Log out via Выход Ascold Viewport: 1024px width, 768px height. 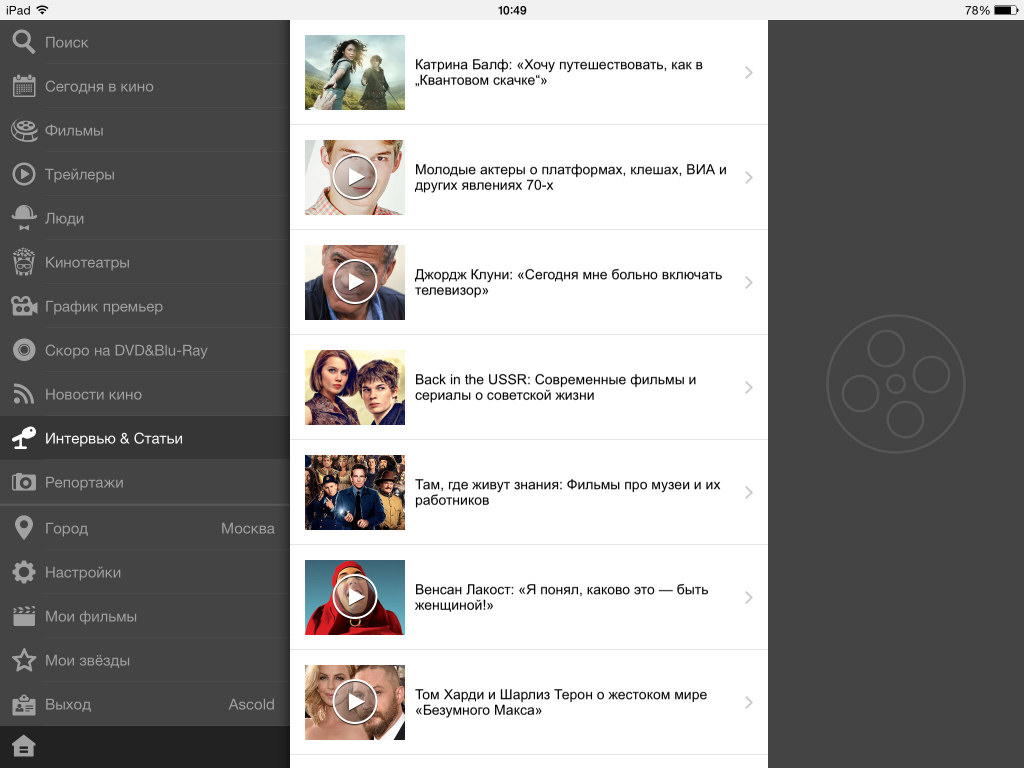(145, 704)
